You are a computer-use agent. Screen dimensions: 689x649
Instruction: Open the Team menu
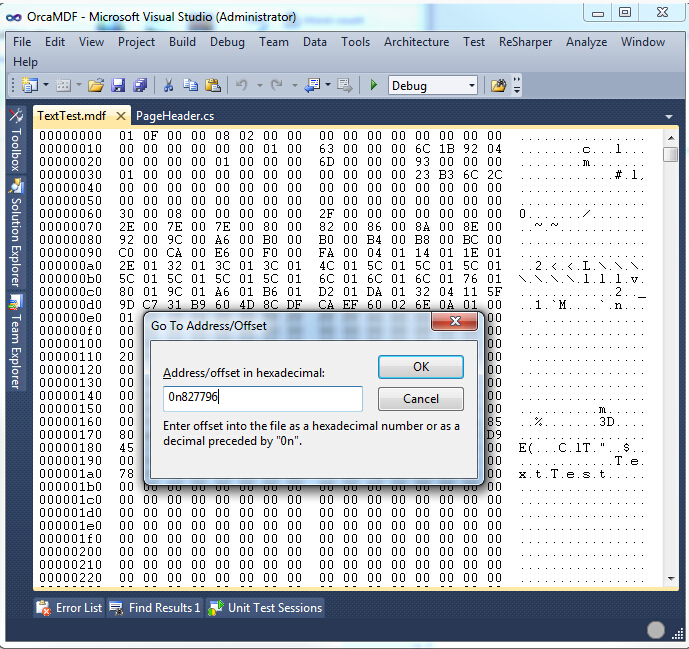point(274,42)
